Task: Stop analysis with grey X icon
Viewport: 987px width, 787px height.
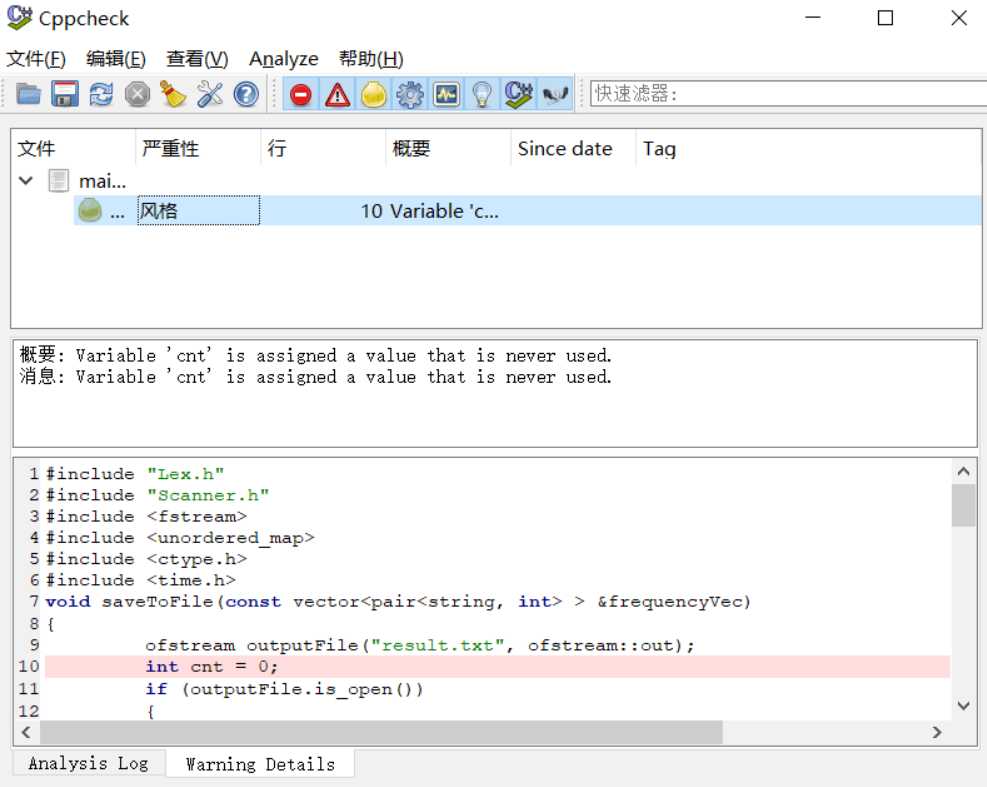Action: [137, 94]
